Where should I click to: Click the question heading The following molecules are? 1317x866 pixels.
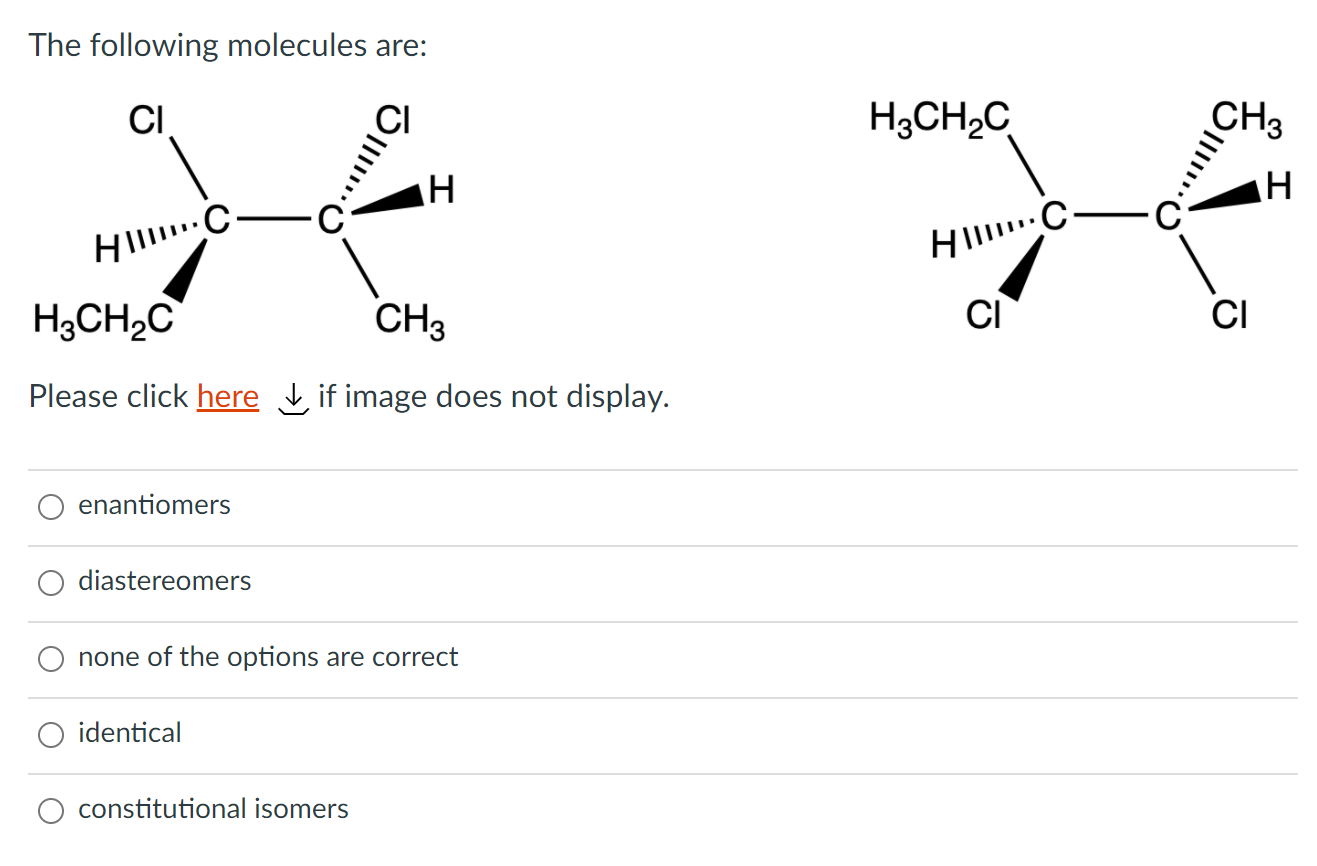(x=227, y=45)
